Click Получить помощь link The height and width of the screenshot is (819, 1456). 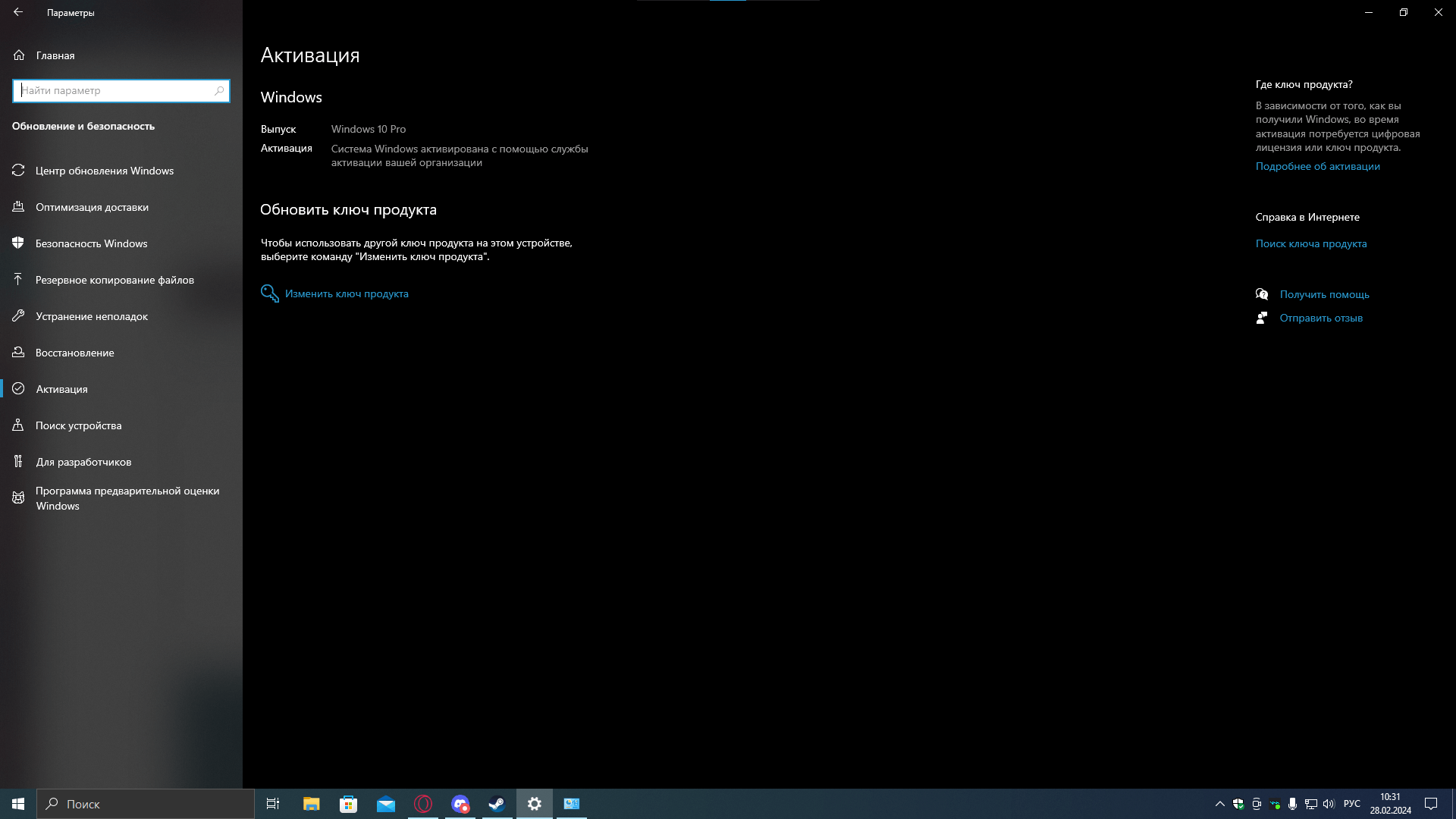[1324, 294]
